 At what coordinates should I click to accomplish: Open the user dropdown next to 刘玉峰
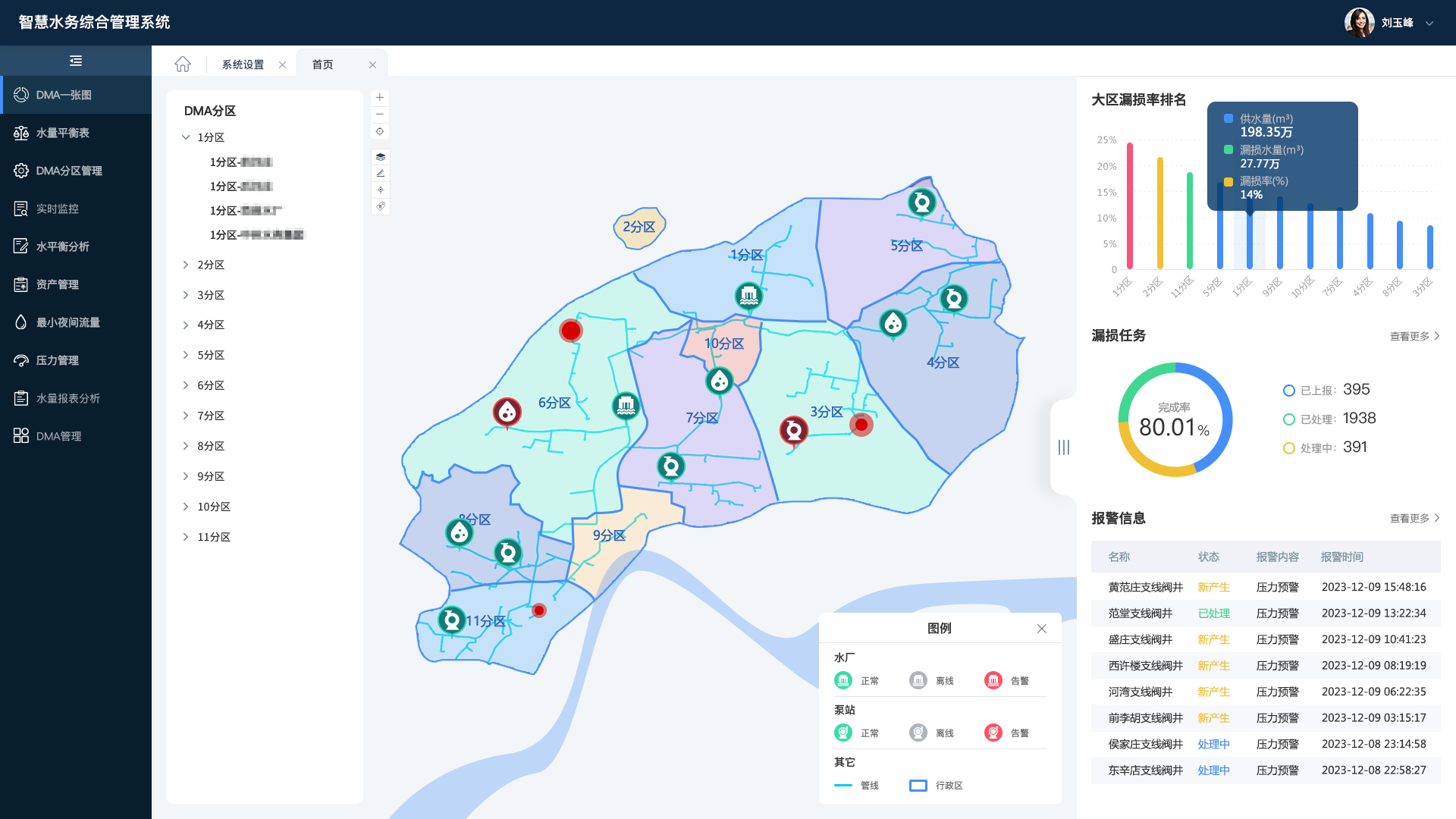[x=1429, y=23]
